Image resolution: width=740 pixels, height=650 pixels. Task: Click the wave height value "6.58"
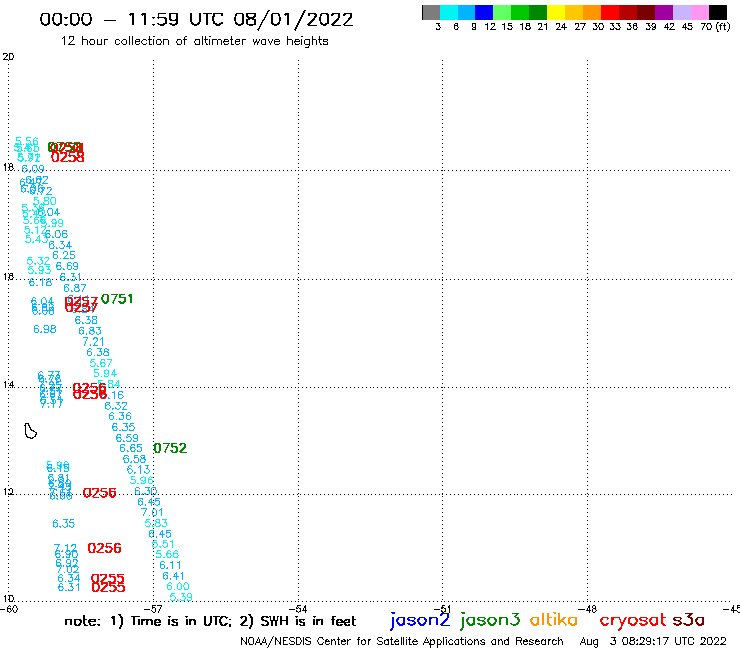[135, 459]
